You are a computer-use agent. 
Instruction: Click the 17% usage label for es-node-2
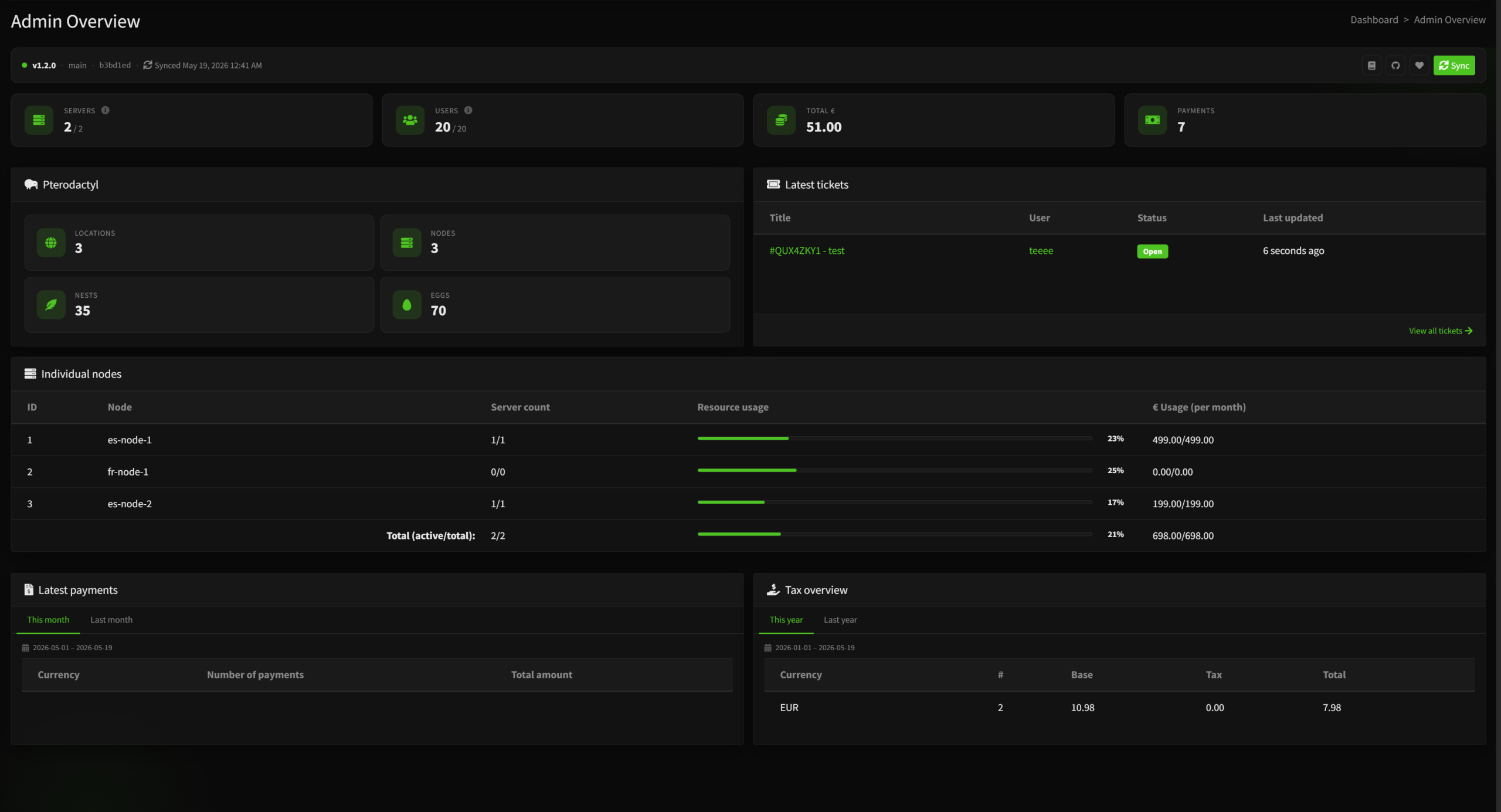1115,502
